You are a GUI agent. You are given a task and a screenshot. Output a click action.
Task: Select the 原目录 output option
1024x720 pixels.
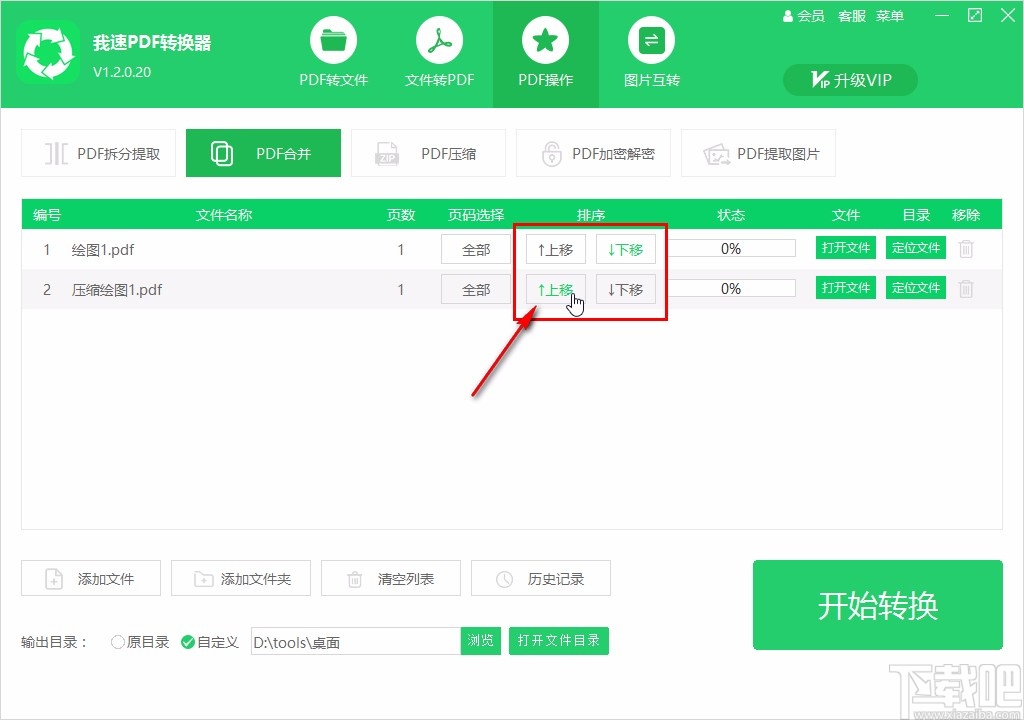point(118,642)
